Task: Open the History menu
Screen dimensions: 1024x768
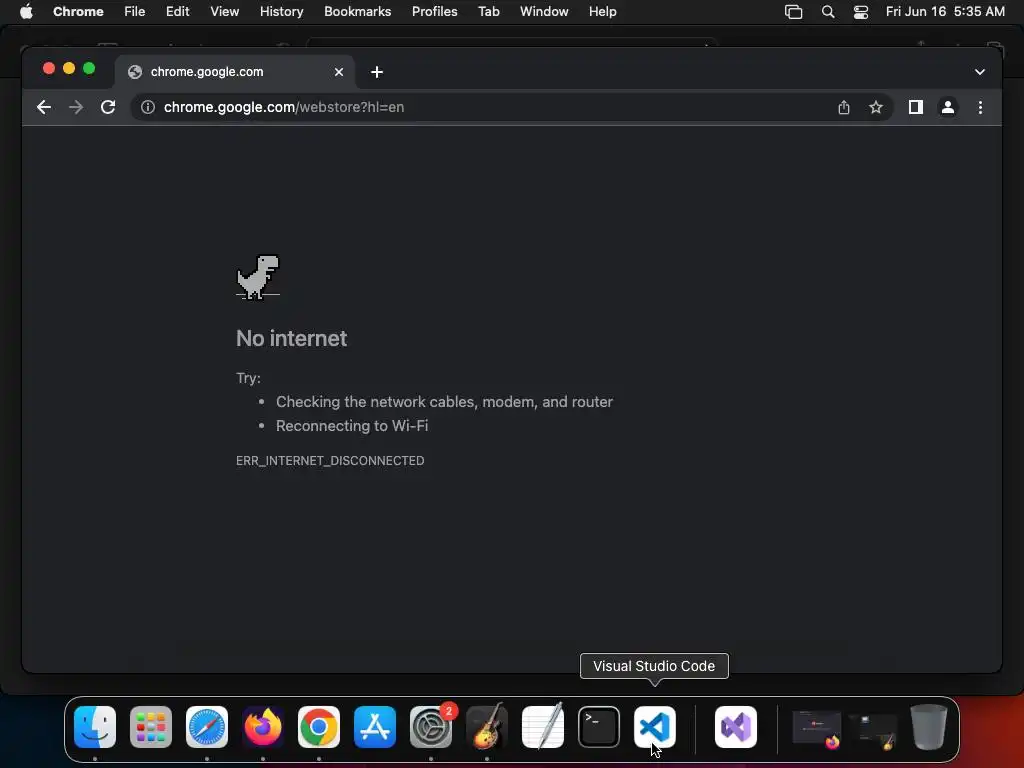Action: [x=281, y=12]
